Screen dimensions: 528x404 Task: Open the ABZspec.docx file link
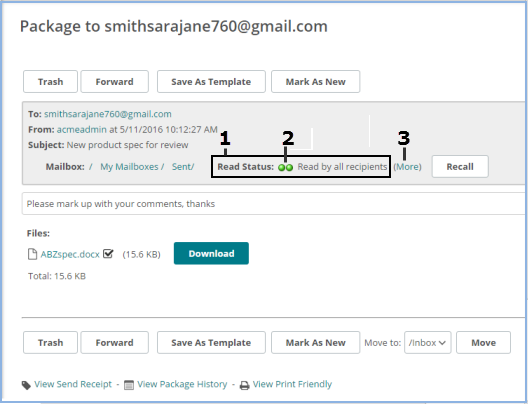click(x=70, y=254)
